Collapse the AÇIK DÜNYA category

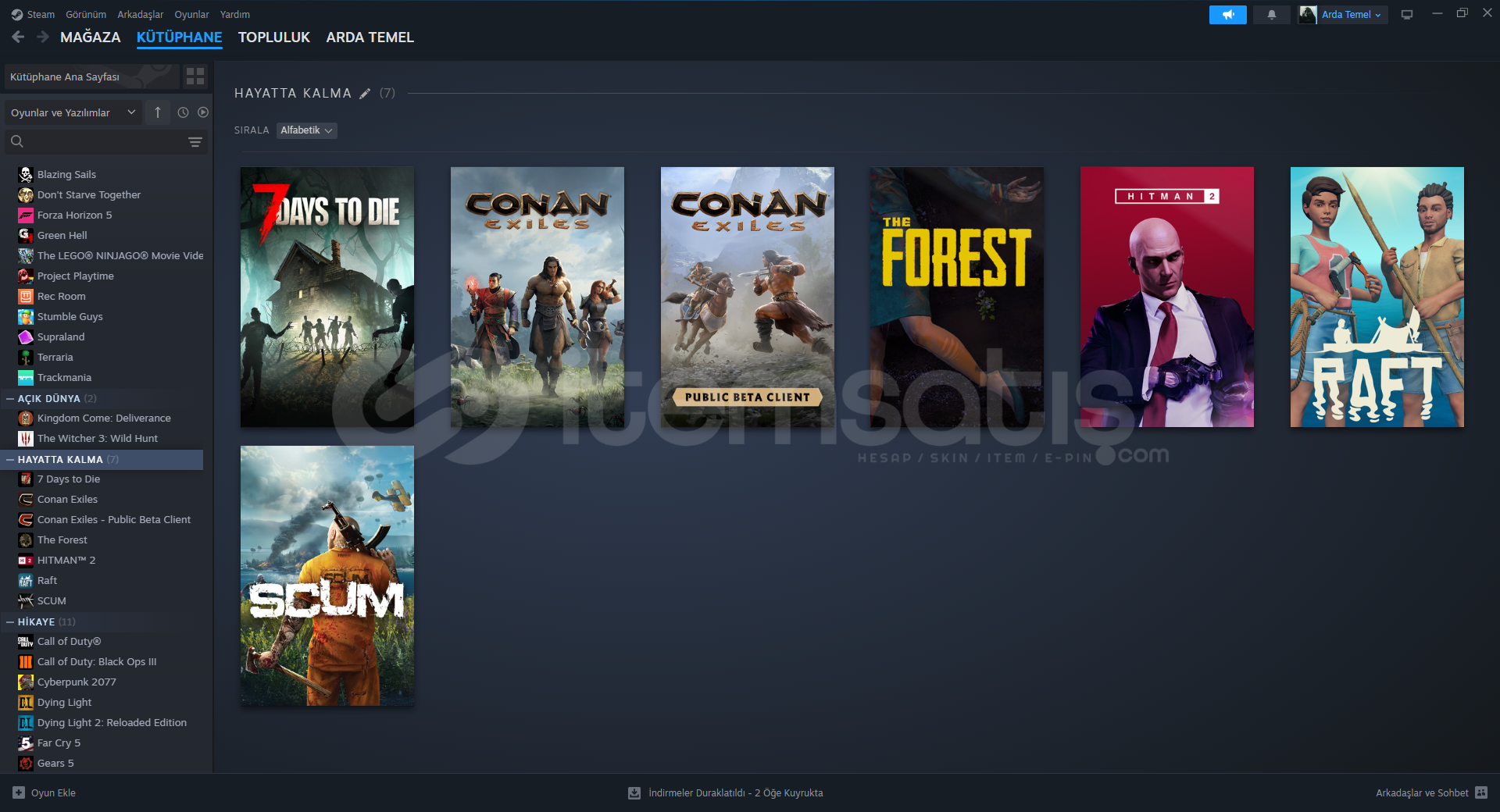(x=10, y=398)
